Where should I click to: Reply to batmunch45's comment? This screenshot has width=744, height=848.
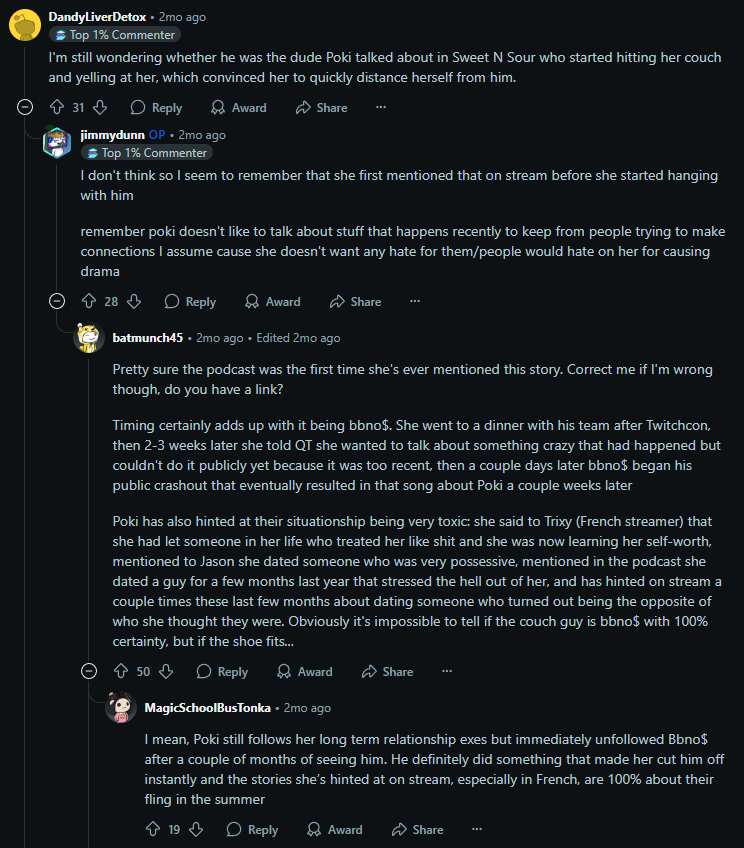click(x=222, y=672)
